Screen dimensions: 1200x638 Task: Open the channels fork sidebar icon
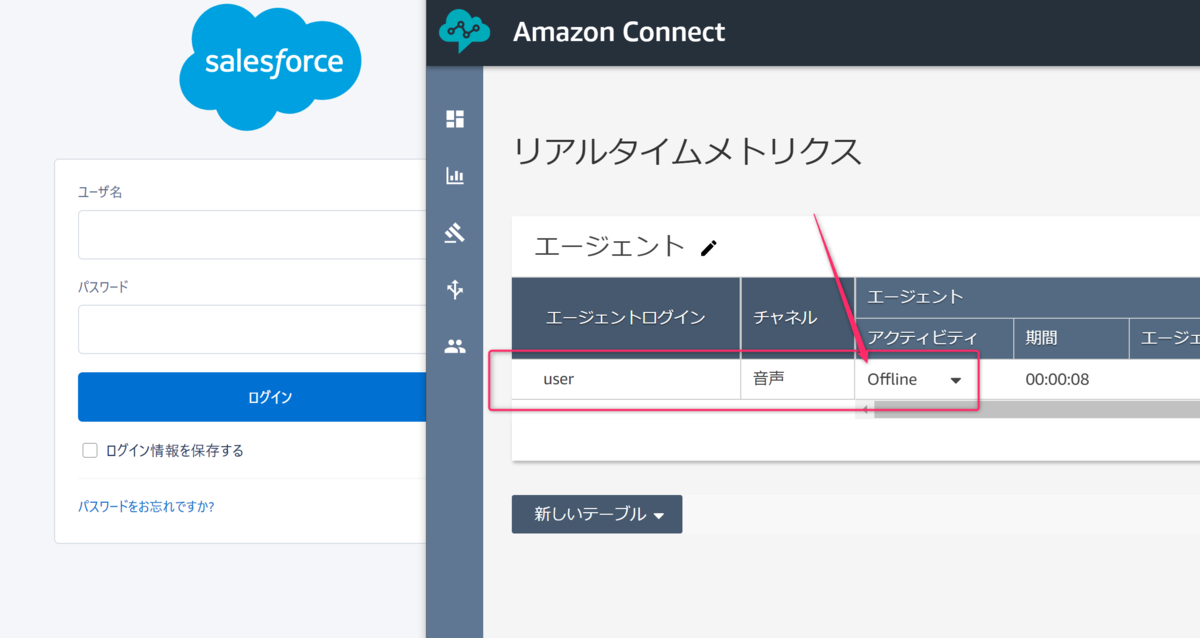point(455,290)
